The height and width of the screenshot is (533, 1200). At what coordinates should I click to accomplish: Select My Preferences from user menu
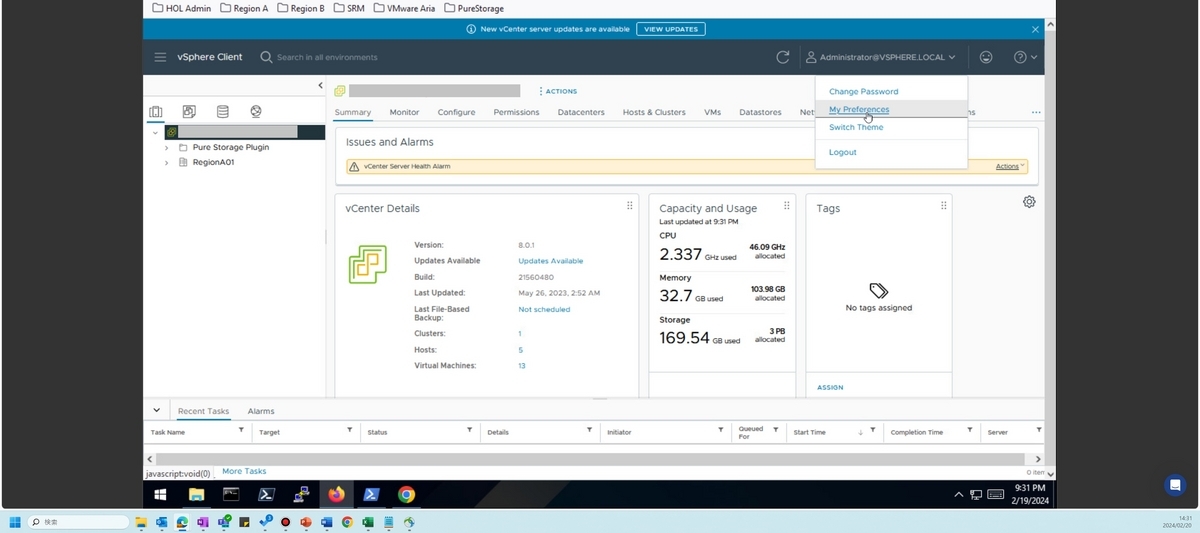[859, 109]
